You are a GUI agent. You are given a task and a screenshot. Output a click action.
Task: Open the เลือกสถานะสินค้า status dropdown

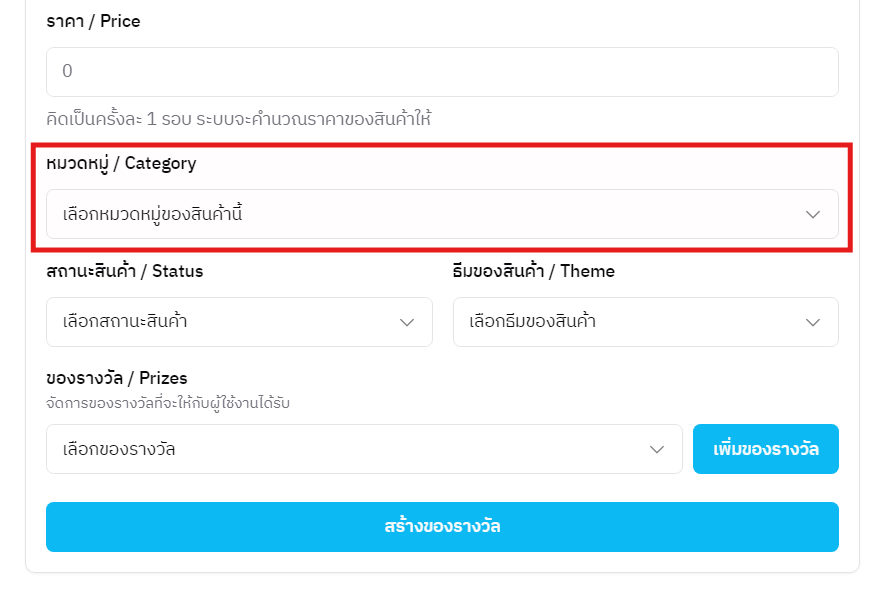239,322
